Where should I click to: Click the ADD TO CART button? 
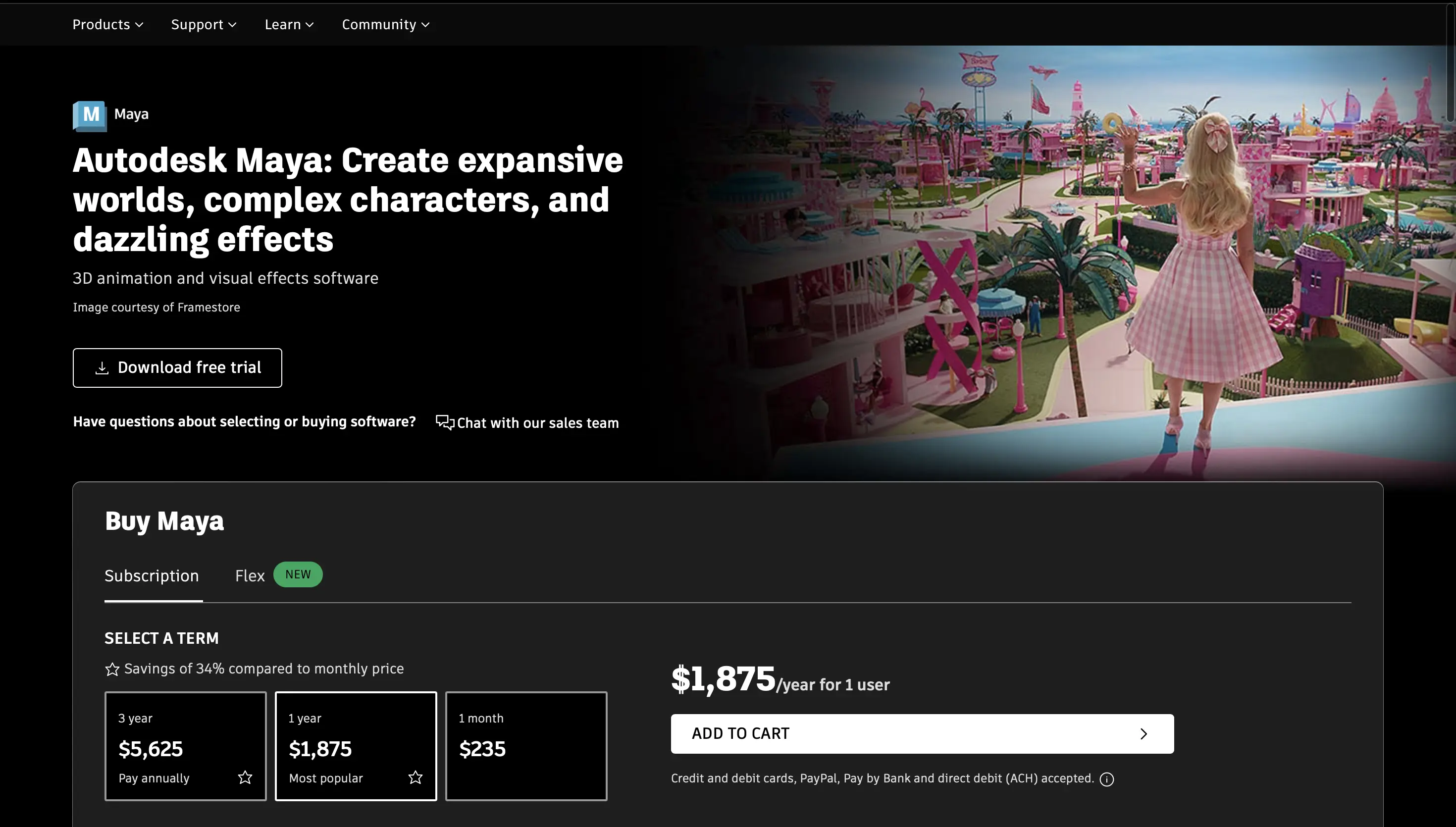click(x=922, y=734)
